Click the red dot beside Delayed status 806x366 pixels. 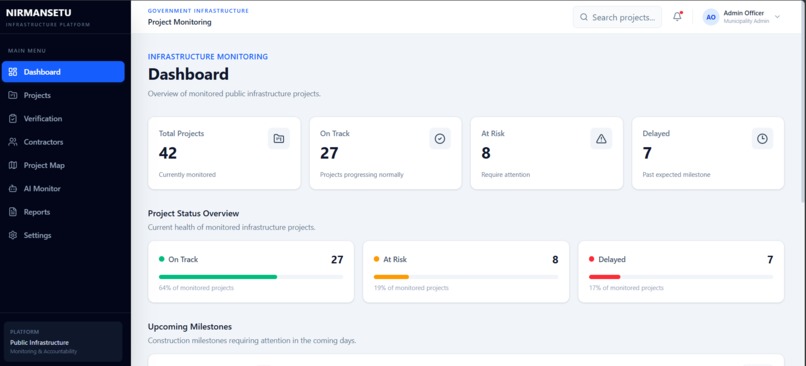point(592,259)
